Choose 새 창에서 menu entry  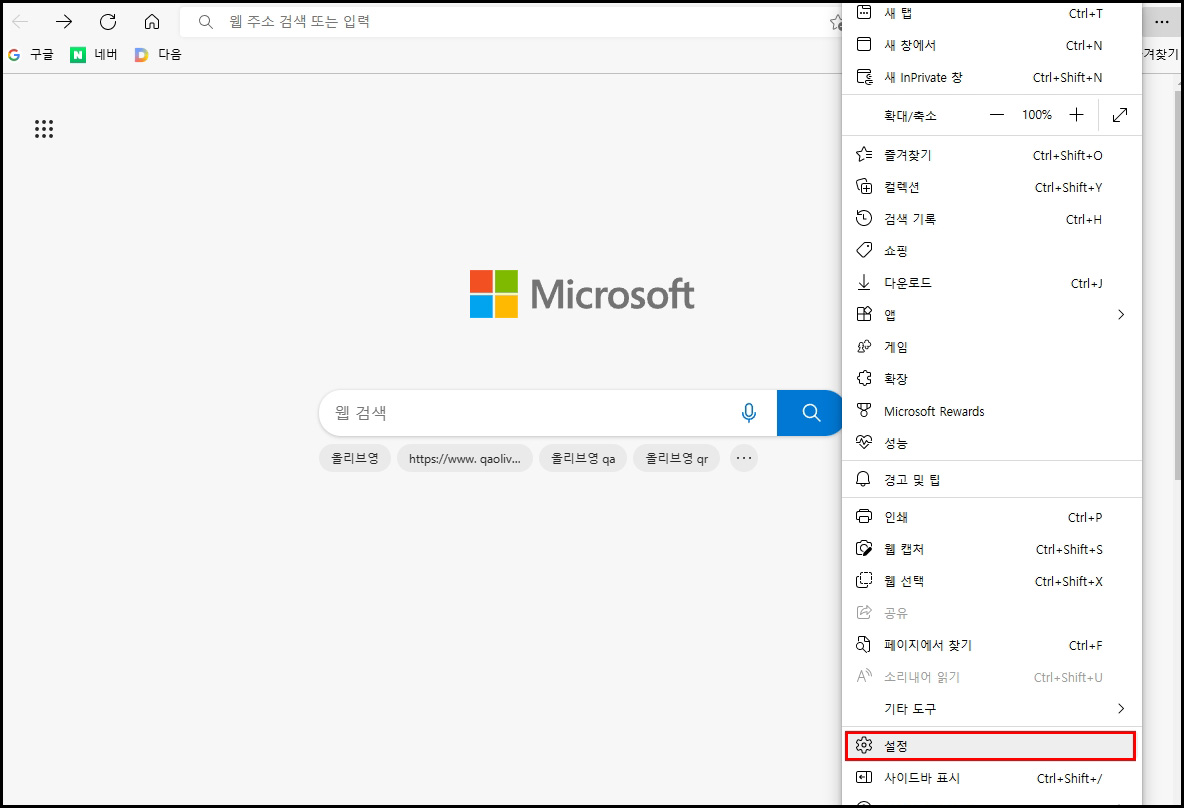[991, 45]
